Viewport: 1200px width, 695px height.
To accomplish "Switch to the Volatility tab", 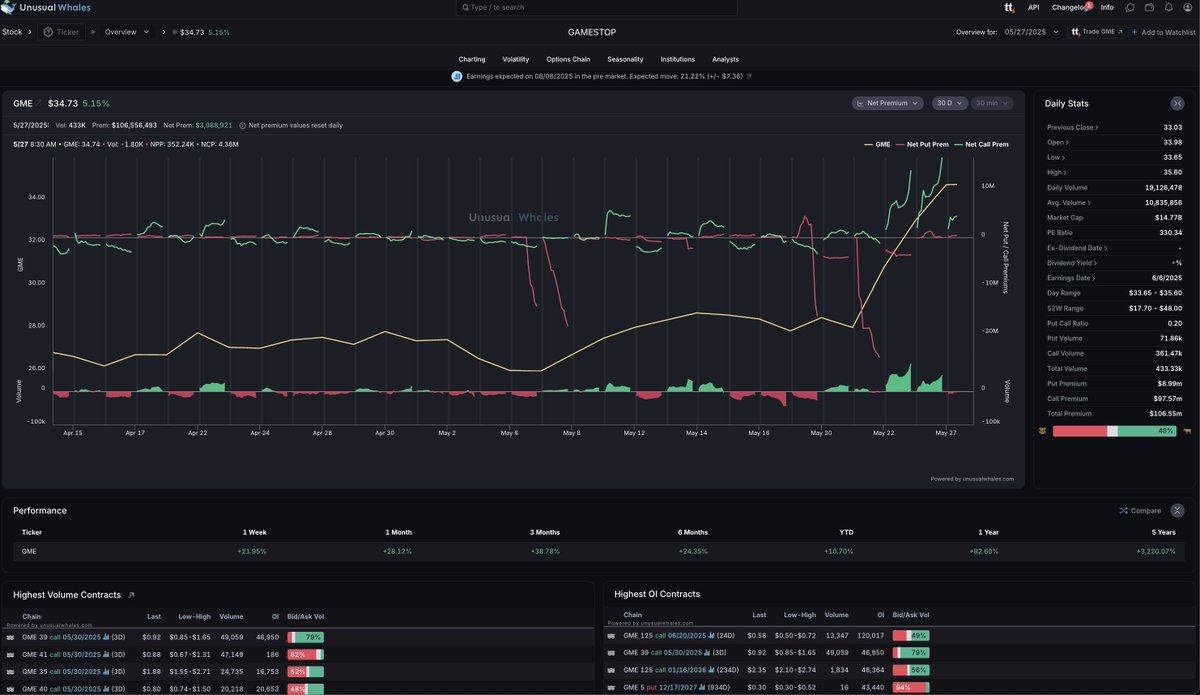I will click(x=516, y=59).
